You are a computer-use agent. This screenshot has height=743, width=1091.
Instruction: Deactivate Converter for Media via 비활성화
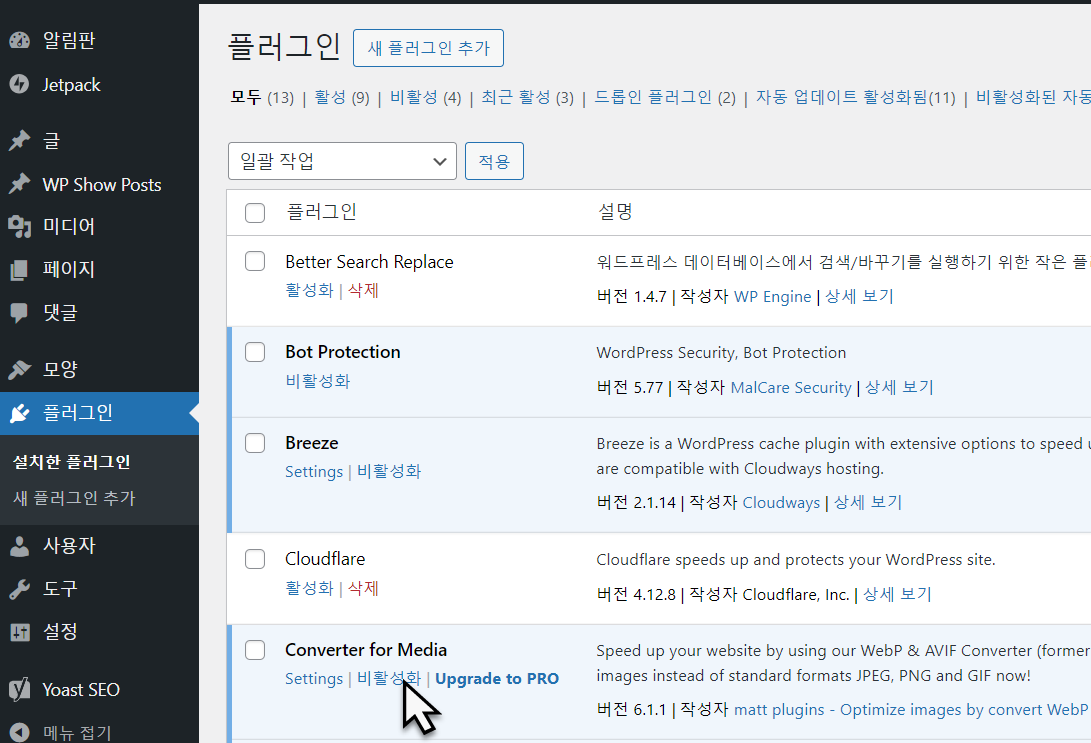tap(389, 678)
